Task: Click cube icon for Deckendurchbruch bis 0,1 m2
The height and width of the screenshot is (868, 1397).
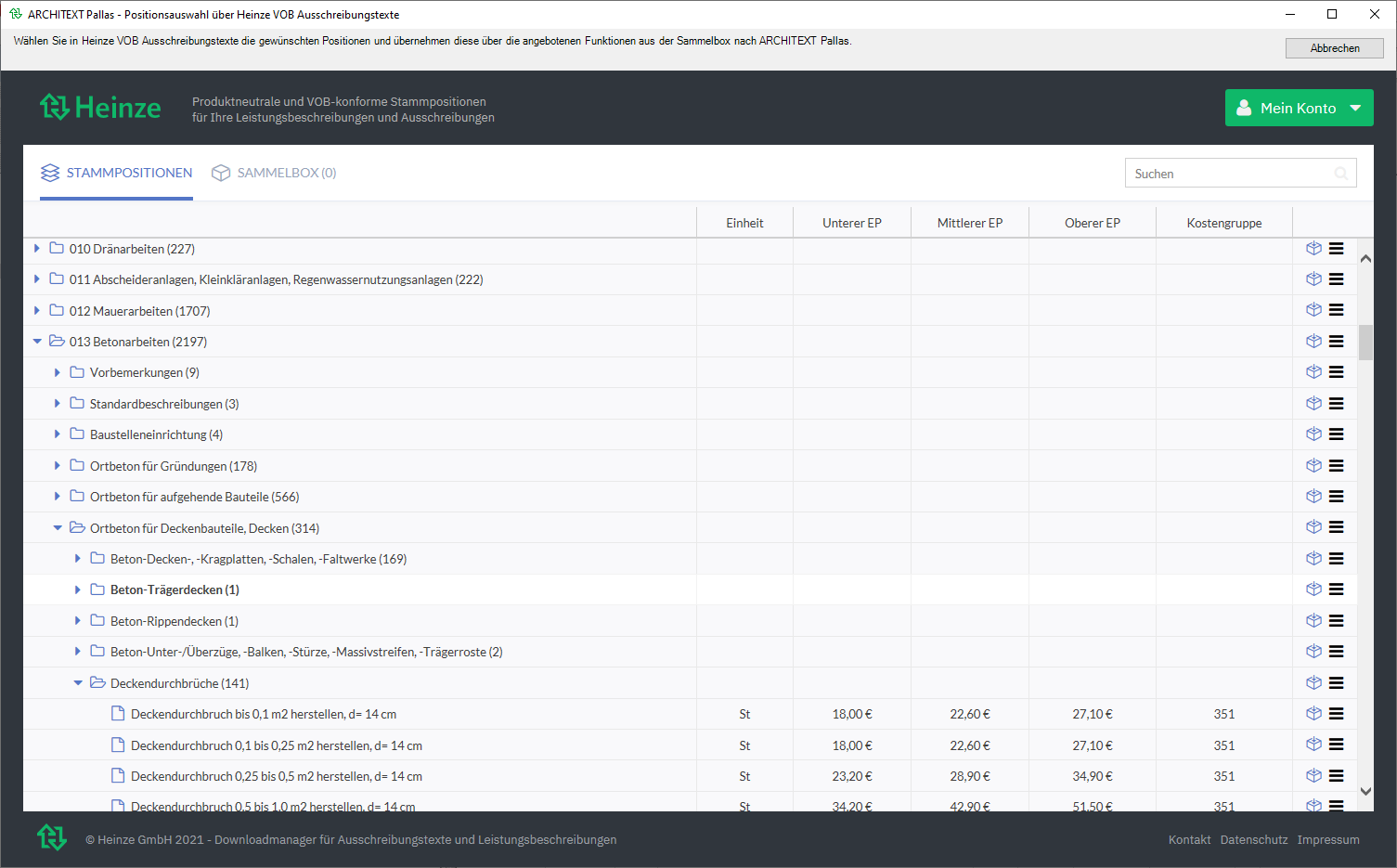Action: click(x=1313, y=714)
